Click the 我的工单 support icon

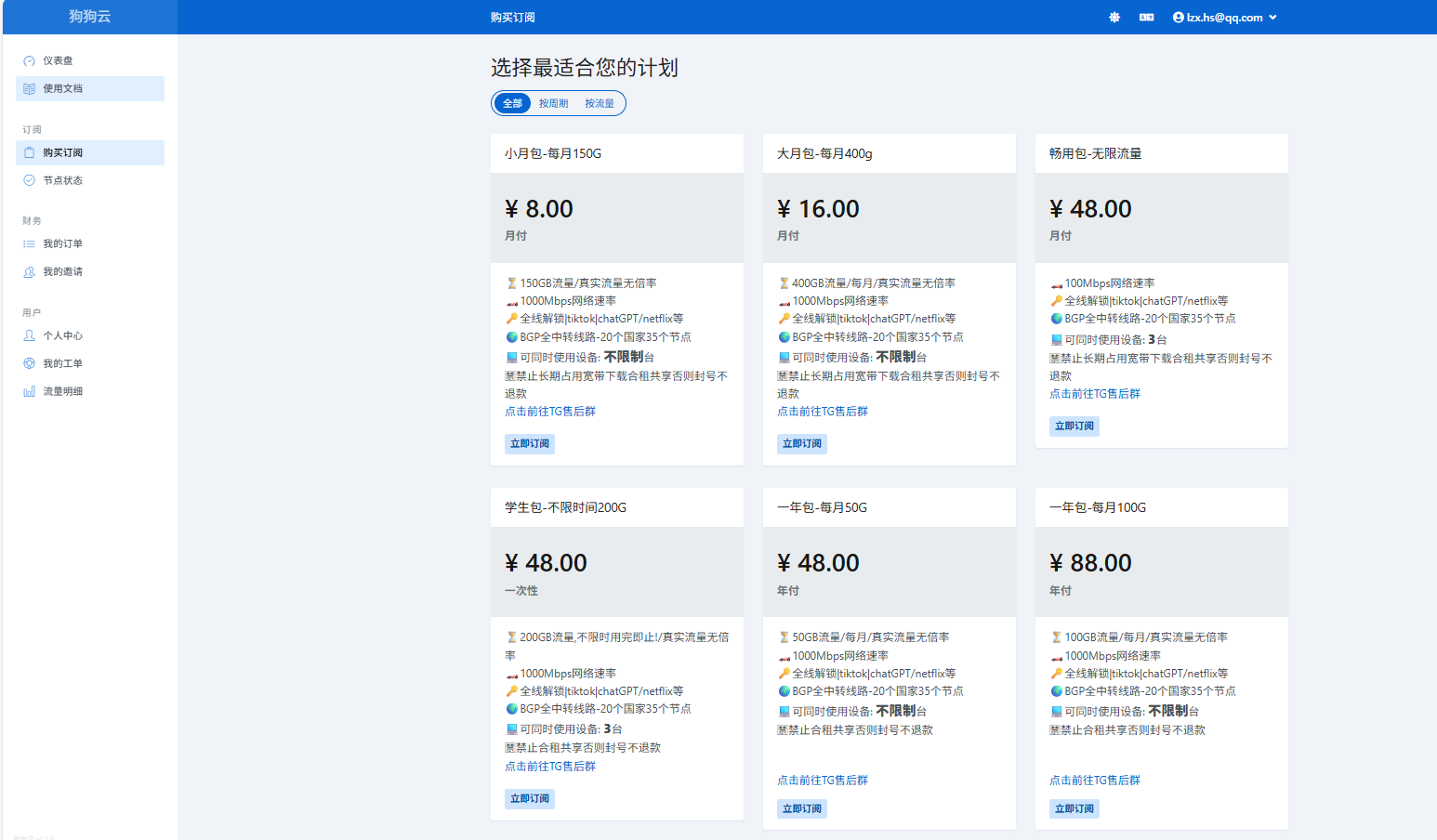coord(30,364)
